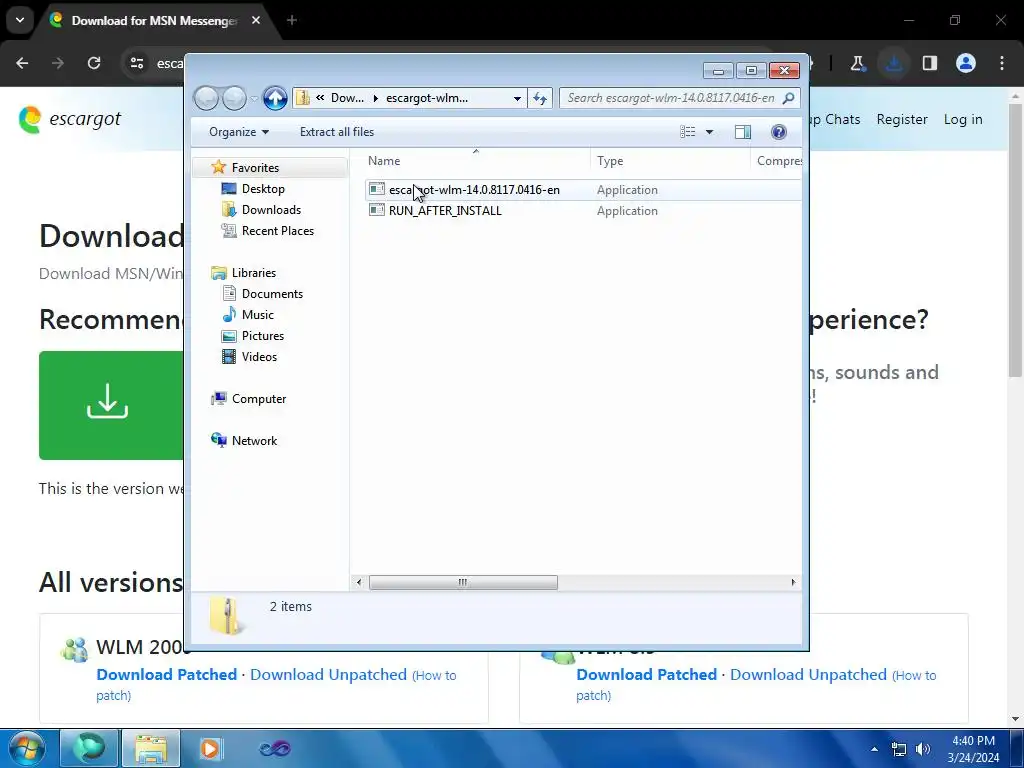Open Downloads in the navigation pane
Screen dimensions: 1024x768
(x=271, y=210)
